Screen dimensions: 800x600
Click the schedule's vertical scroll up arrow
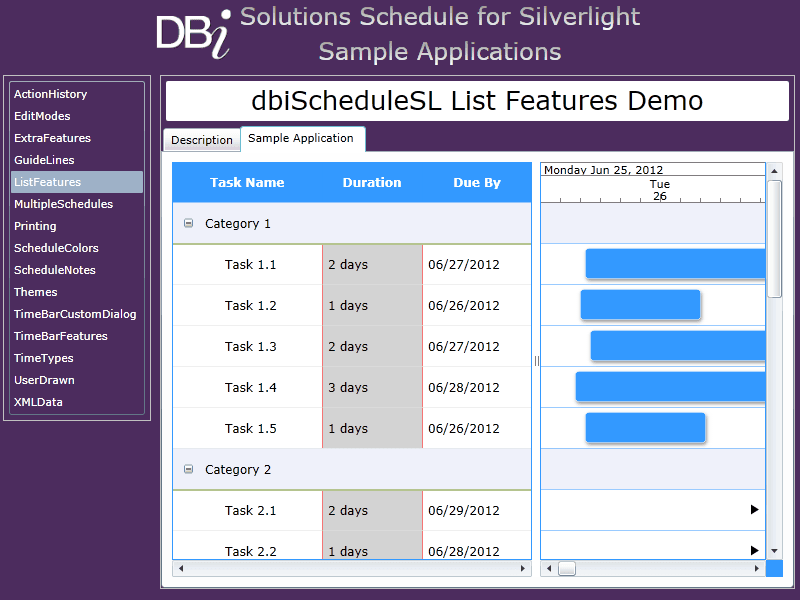click(774, 171)
